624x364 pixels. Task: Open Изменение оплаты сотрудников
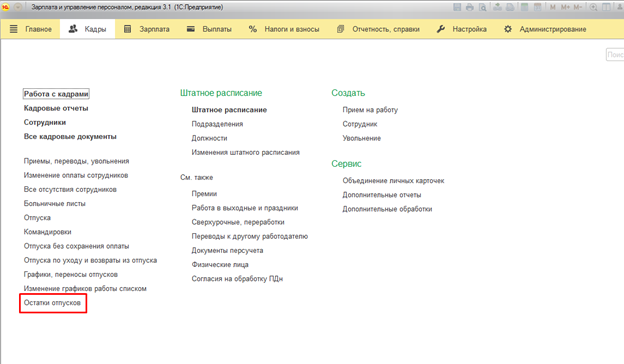point(76,175)
